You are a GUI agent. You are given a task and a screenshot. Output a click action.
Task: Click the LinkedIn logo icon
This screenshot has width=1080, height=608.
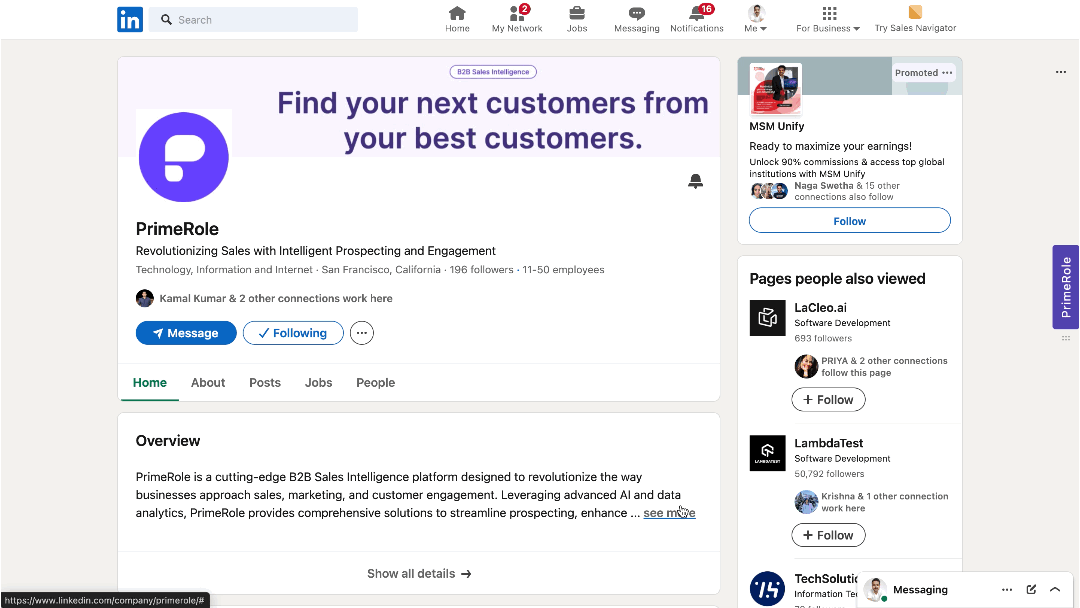130,19
